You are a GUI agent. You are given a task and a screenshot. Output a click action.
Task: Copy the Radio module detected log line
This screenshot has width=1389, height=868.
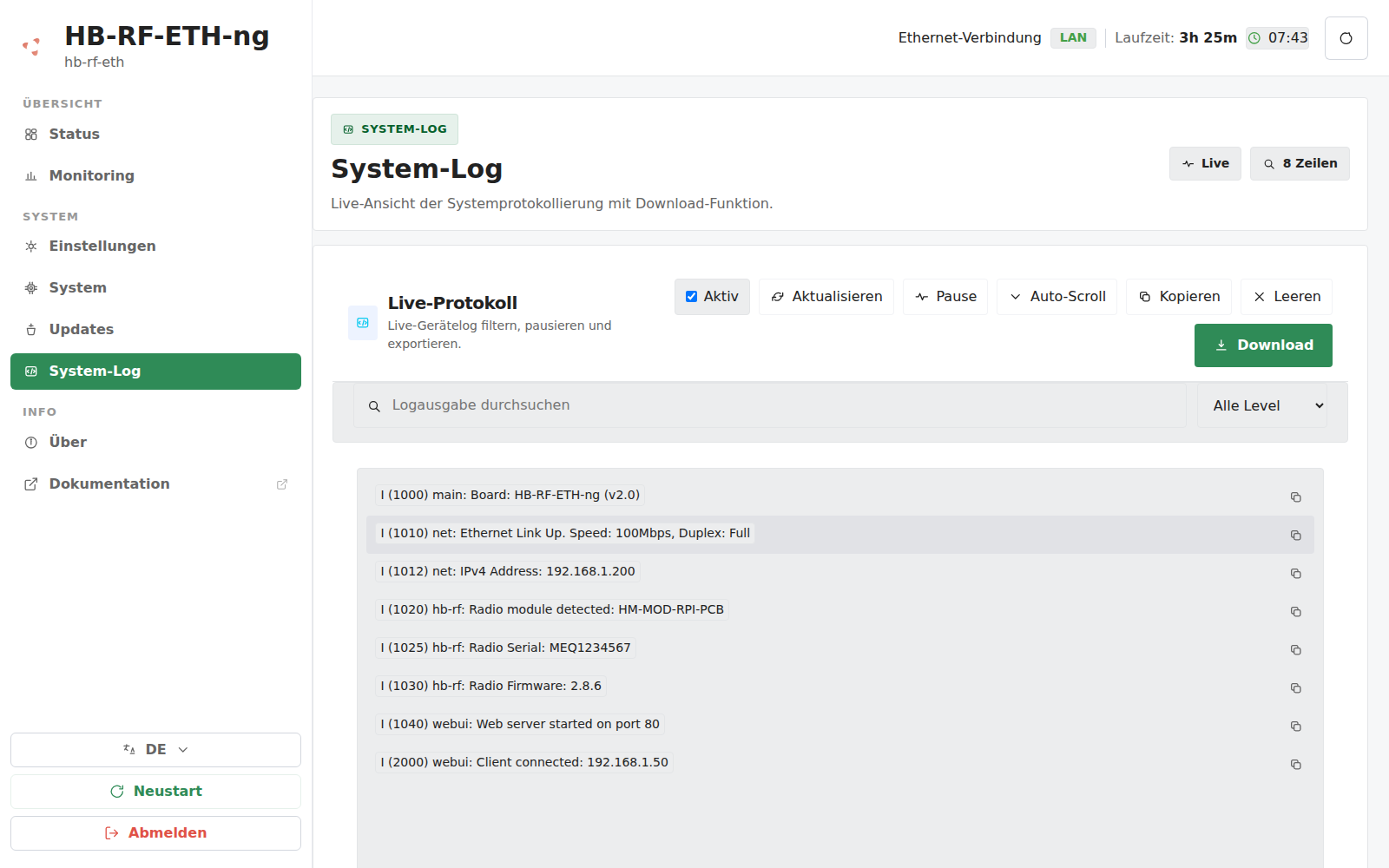pyautogui.click(x=1295, y=612)
